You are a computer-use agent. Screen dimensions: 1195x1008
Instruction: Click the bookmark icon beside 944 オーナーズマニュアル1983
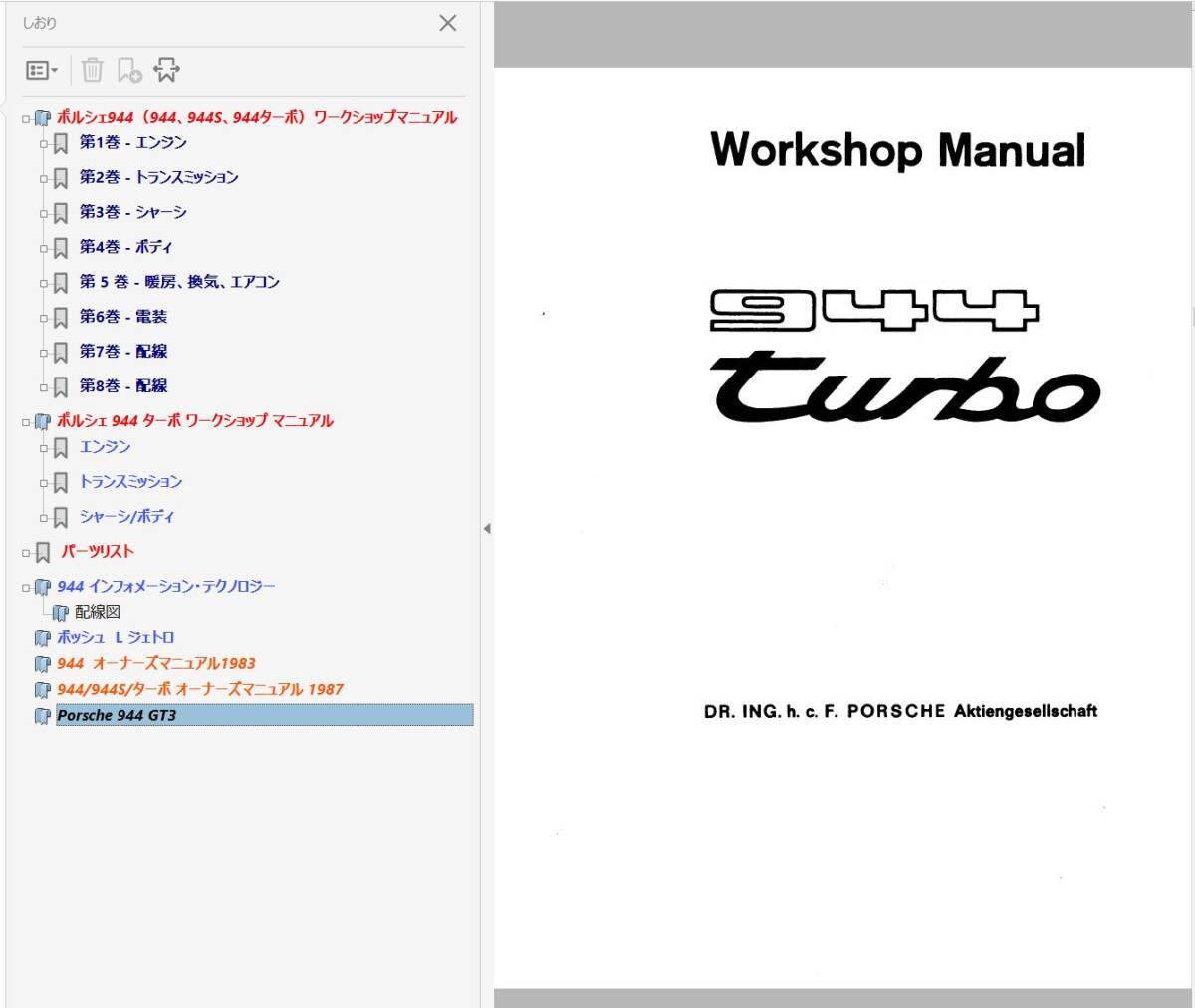[x=42, y=664]
